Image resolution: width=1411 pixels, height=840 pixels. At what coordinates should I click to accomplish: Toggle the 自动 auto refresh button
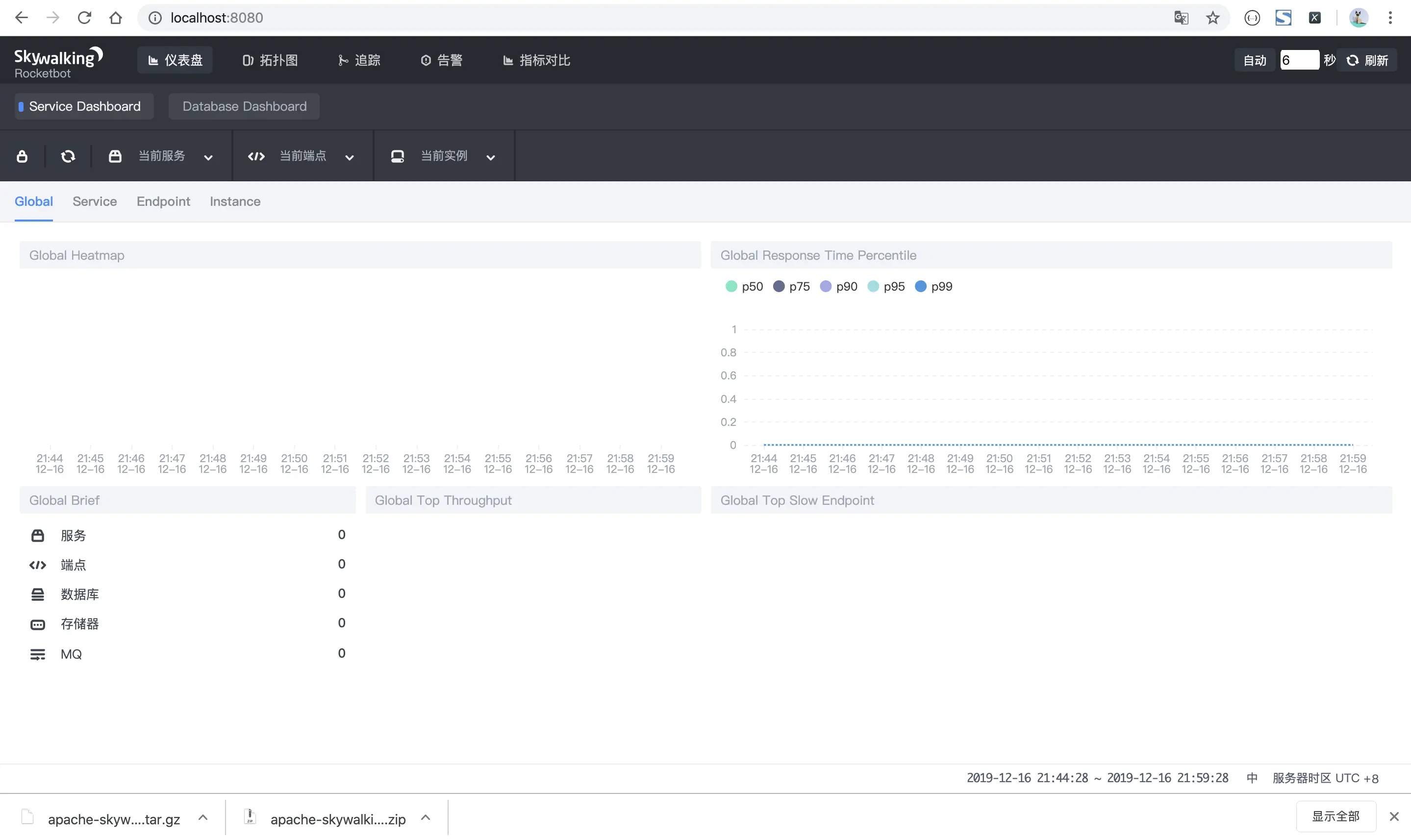pos(1254,60)
